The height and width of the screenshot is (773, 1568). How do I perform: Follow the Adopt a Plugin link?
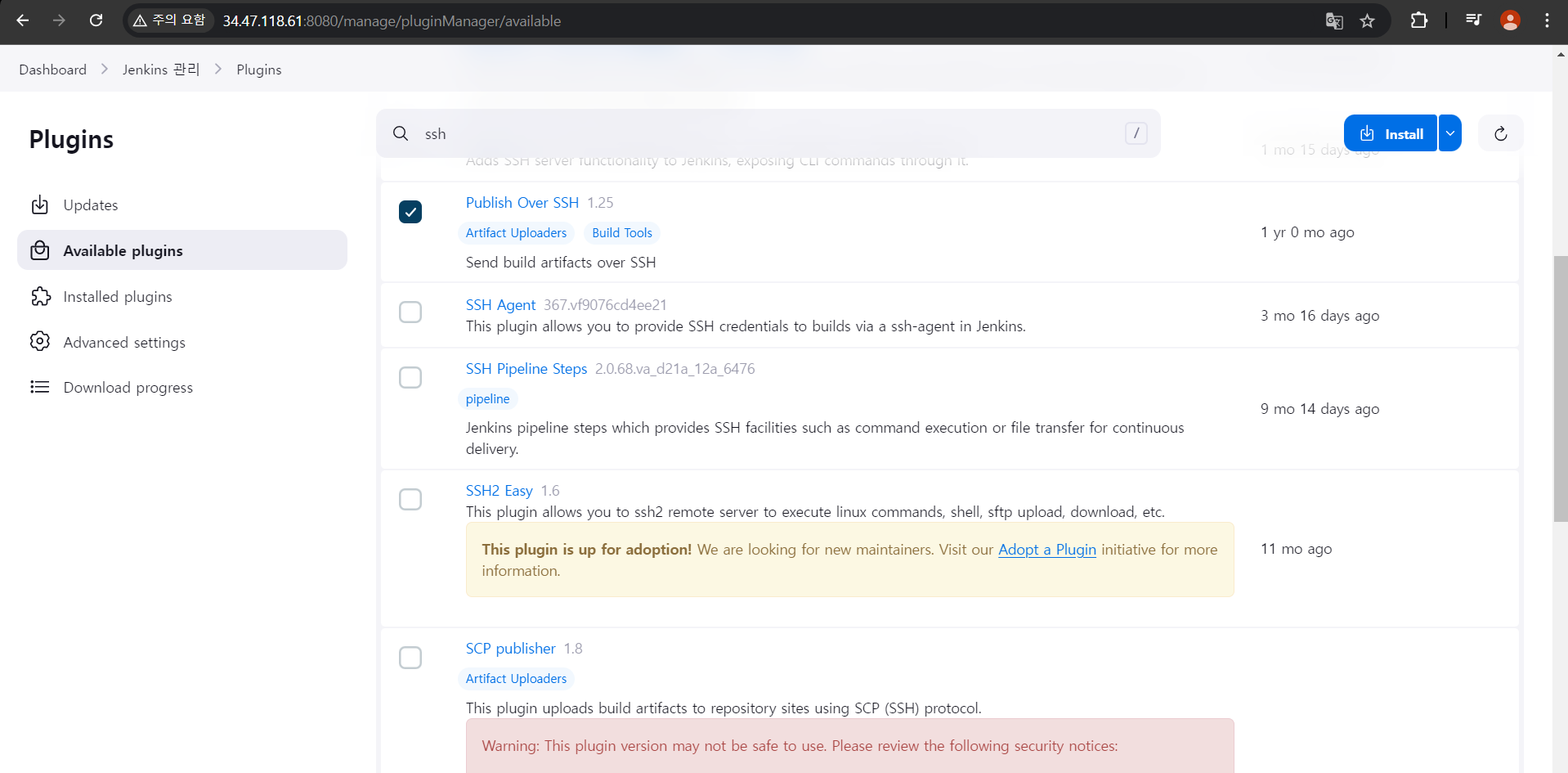click(1047, 550)
